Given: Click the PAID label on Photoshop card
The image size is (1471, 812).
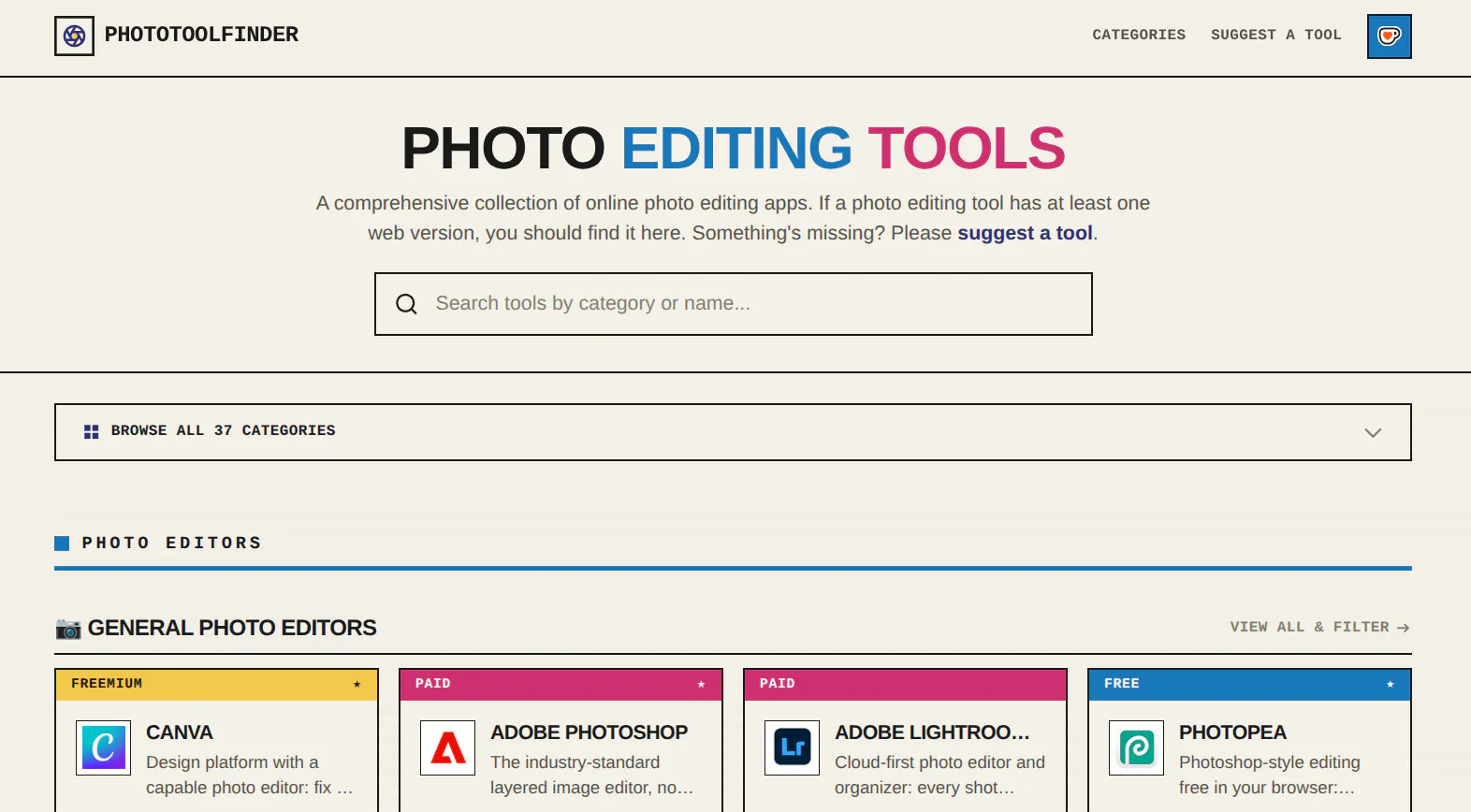Looking at the screenshot, I should (x=433, y=684).
